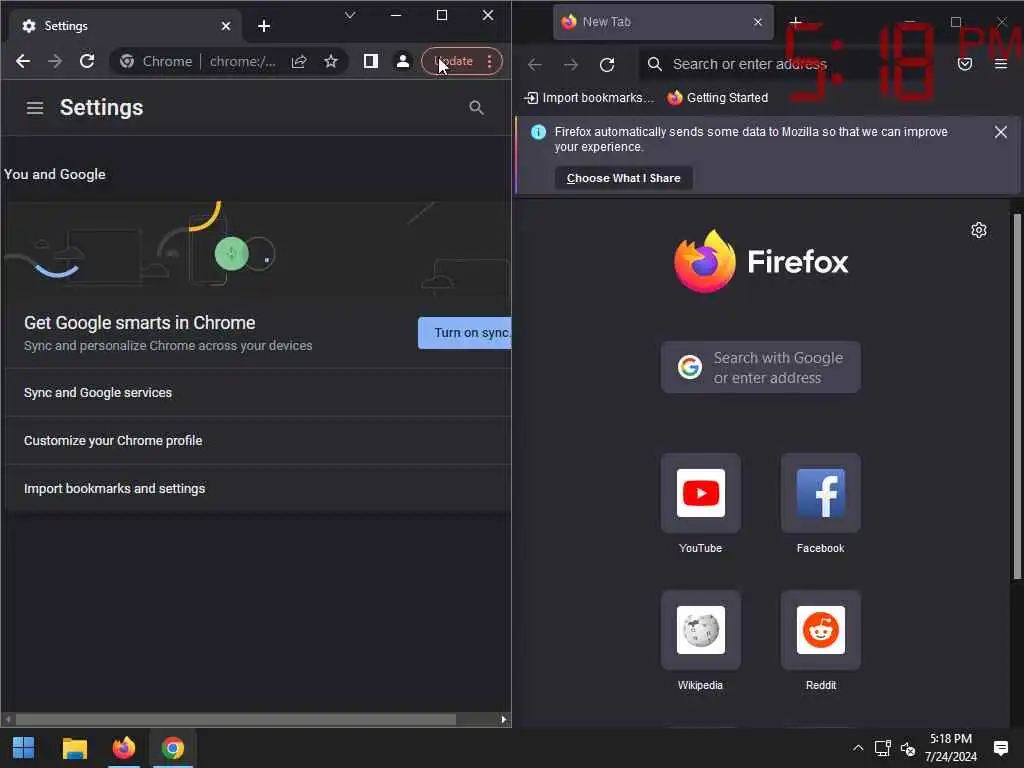Click Import bookmarks in Firefox toolbar
Screen dimensions: 1024x768
[589, 98]
